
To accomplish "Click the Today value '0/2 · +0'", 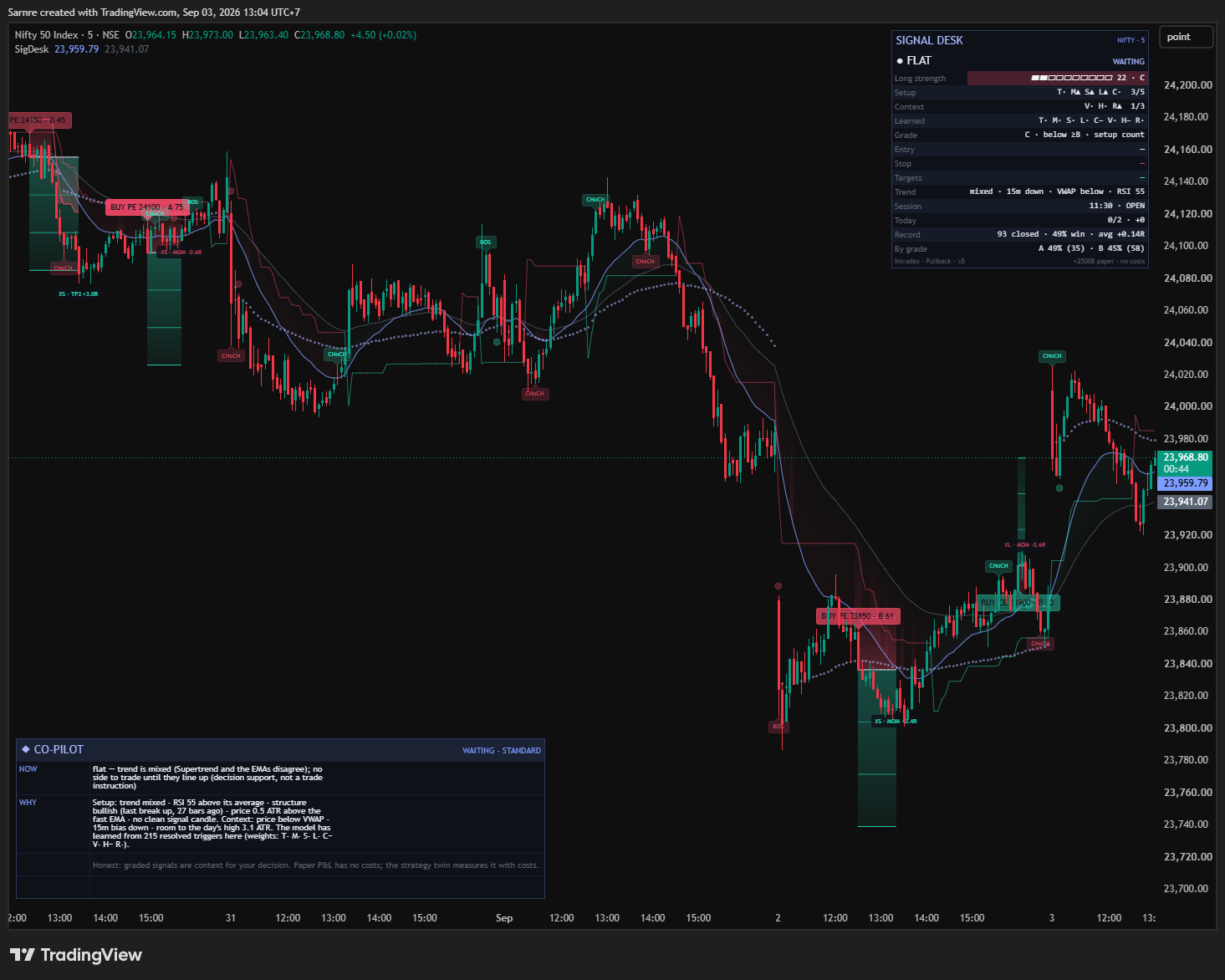I will coord(1126,220).
